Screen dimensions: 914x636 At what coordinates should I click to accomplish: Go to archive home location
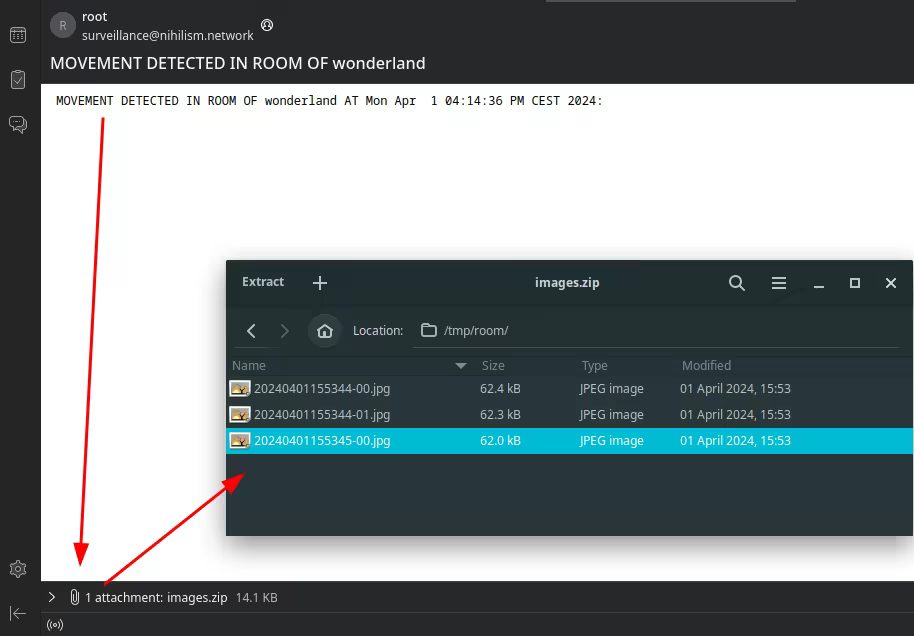pos(324,330)
